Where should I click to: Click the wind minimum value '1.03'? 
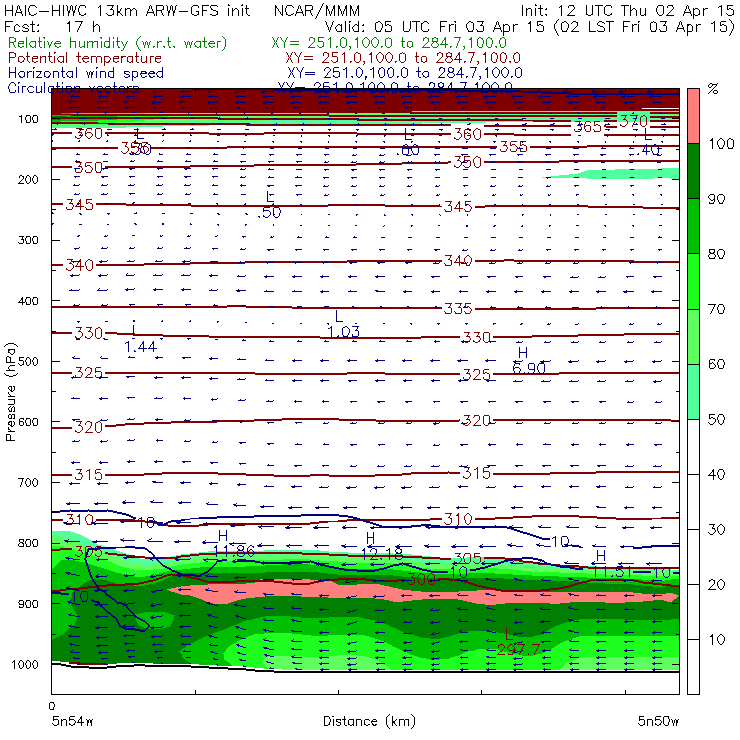coord(344,332)
